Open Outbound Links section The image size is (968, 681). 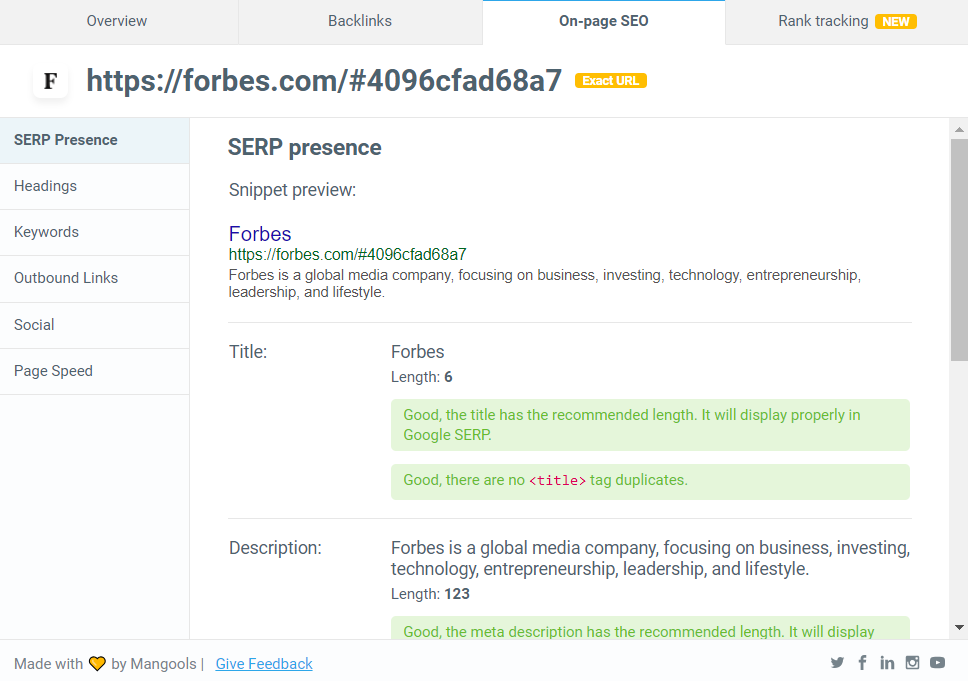(66, 278)
